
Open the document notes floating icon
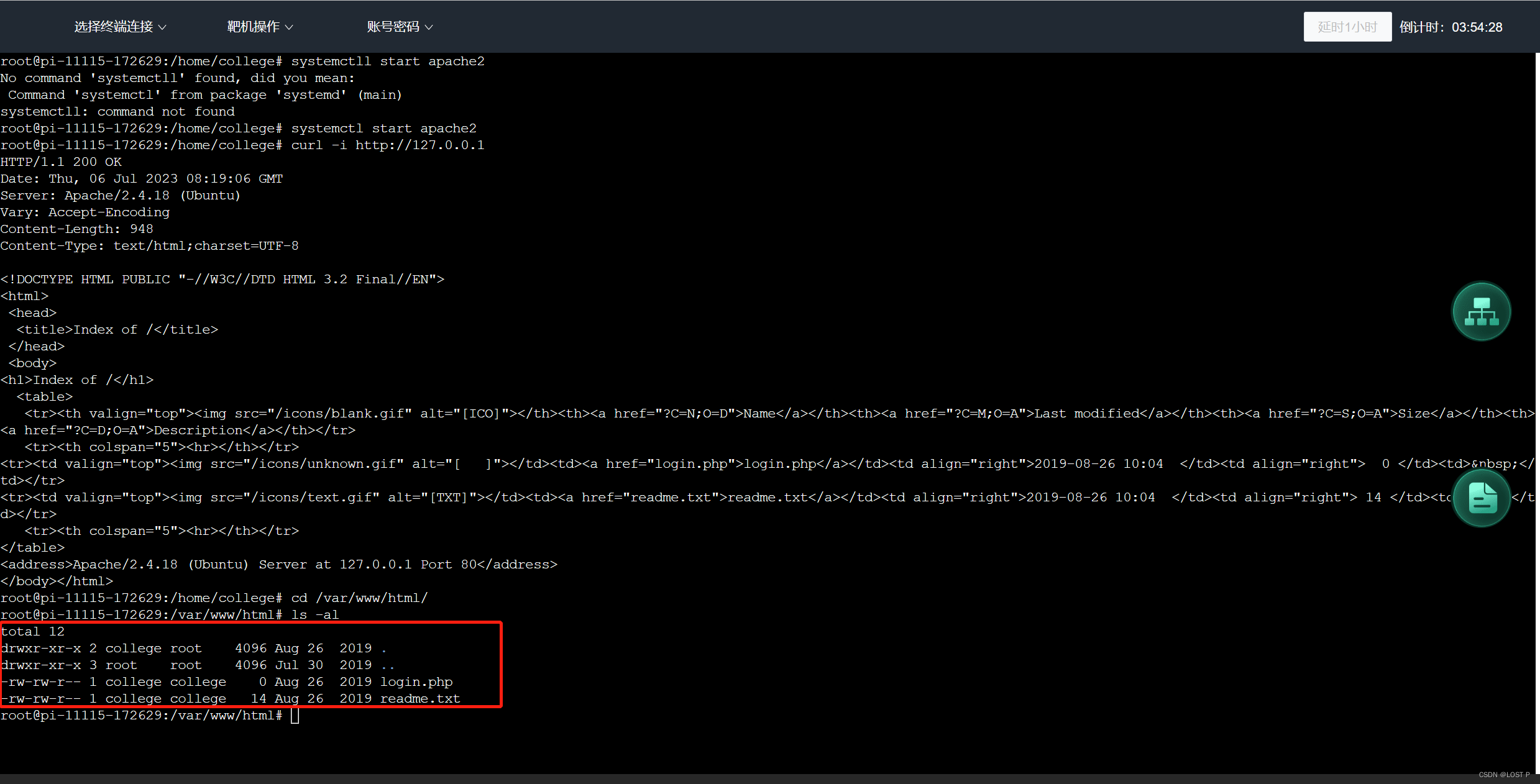tap(1482, 498)
